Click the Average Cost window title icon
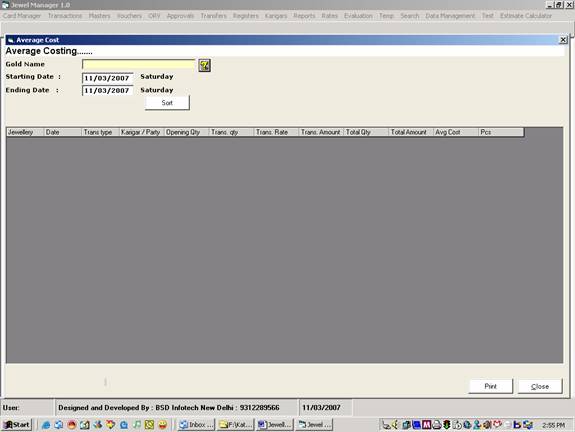Image resolution: width=575 pixels, height=432 pixels. pos(11,40)
